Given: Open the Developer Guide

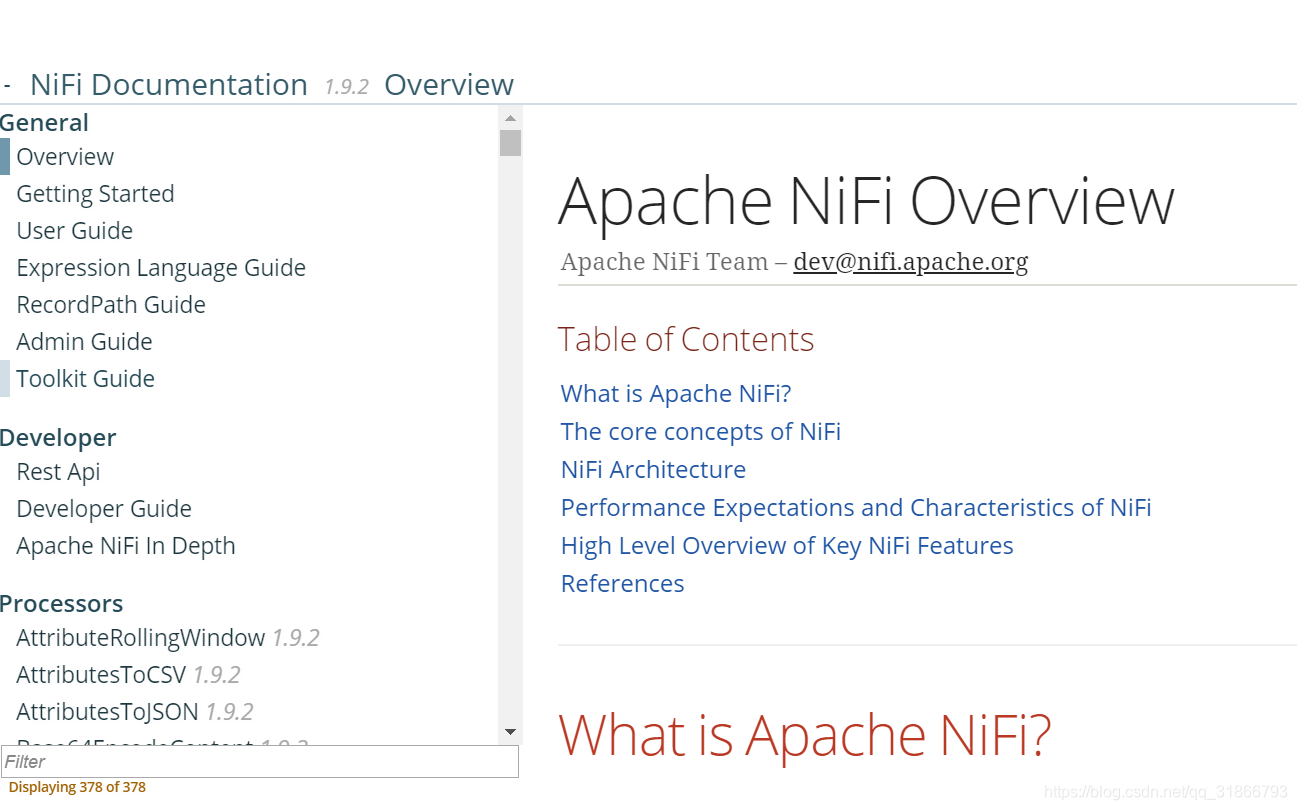Looking at the screenshot, I should pyautogui.click(x=104, y=509).
